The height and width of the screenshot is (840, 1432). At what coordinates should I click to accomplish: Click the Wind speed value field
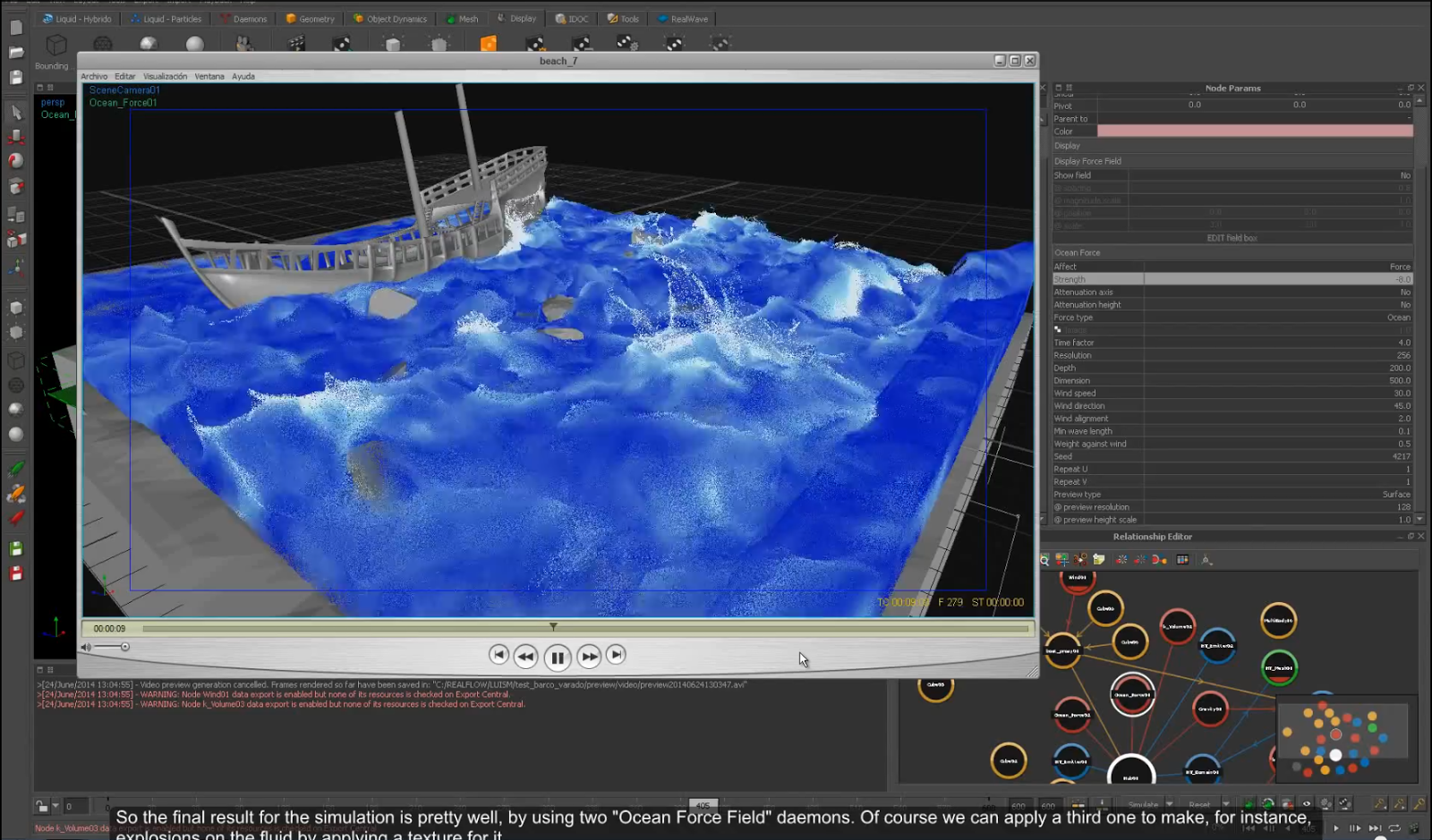coord(1278,394)
